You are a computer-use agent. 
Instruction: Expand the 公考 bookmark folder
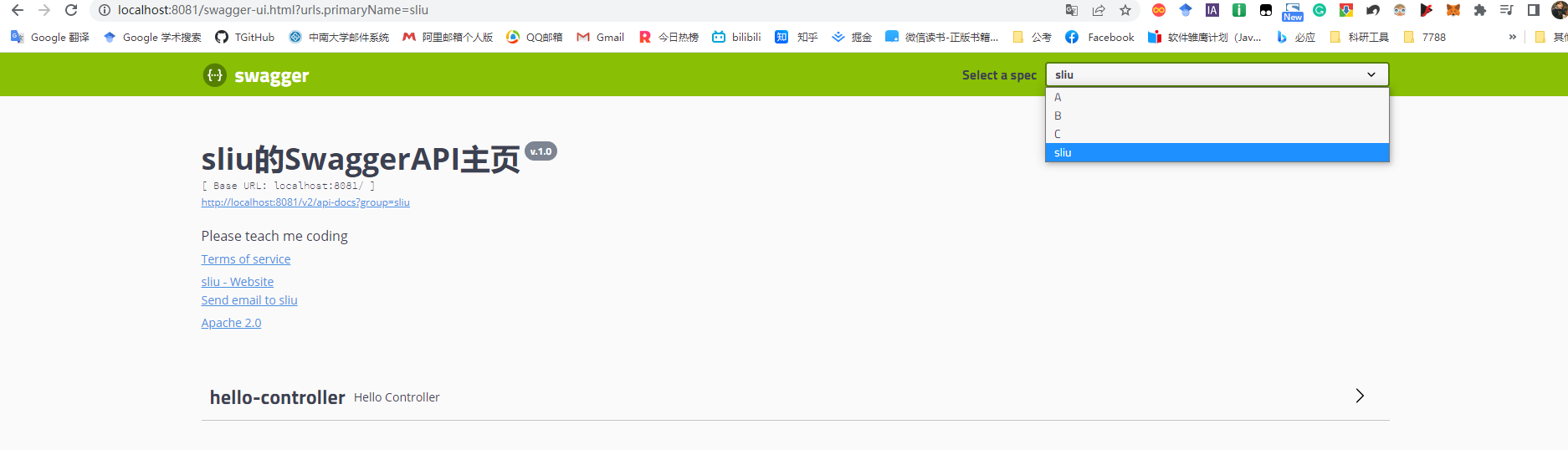pos(1032,37)
